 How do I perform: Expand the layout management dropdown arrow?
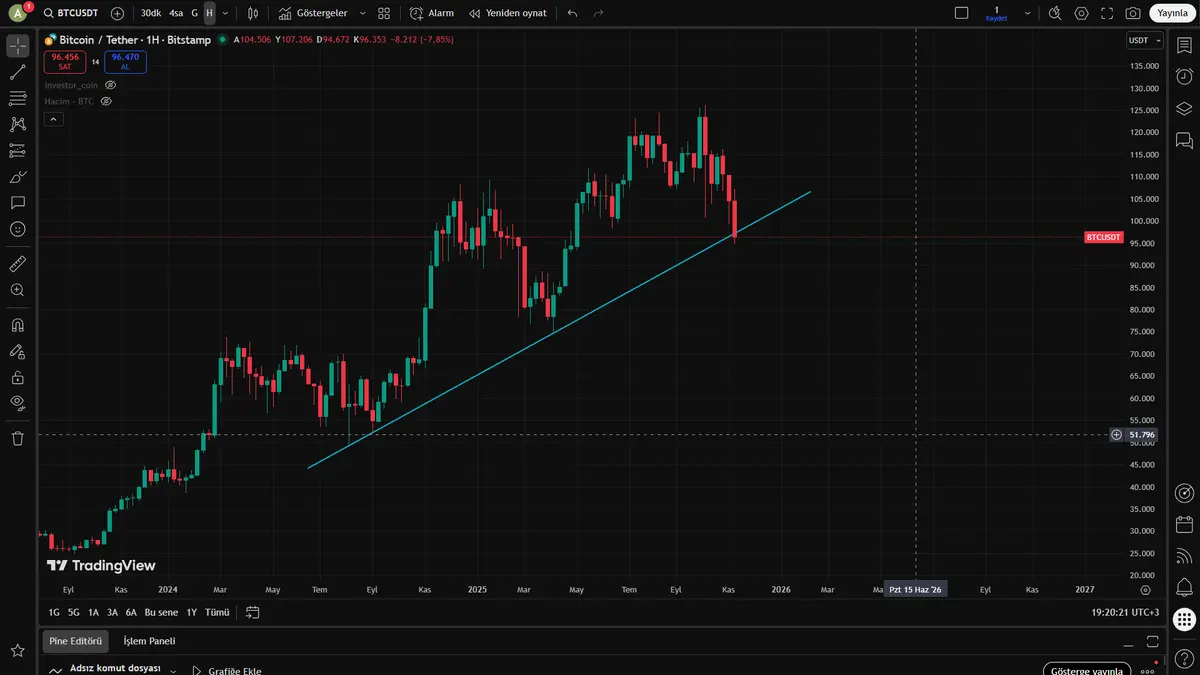(1026, 13)
